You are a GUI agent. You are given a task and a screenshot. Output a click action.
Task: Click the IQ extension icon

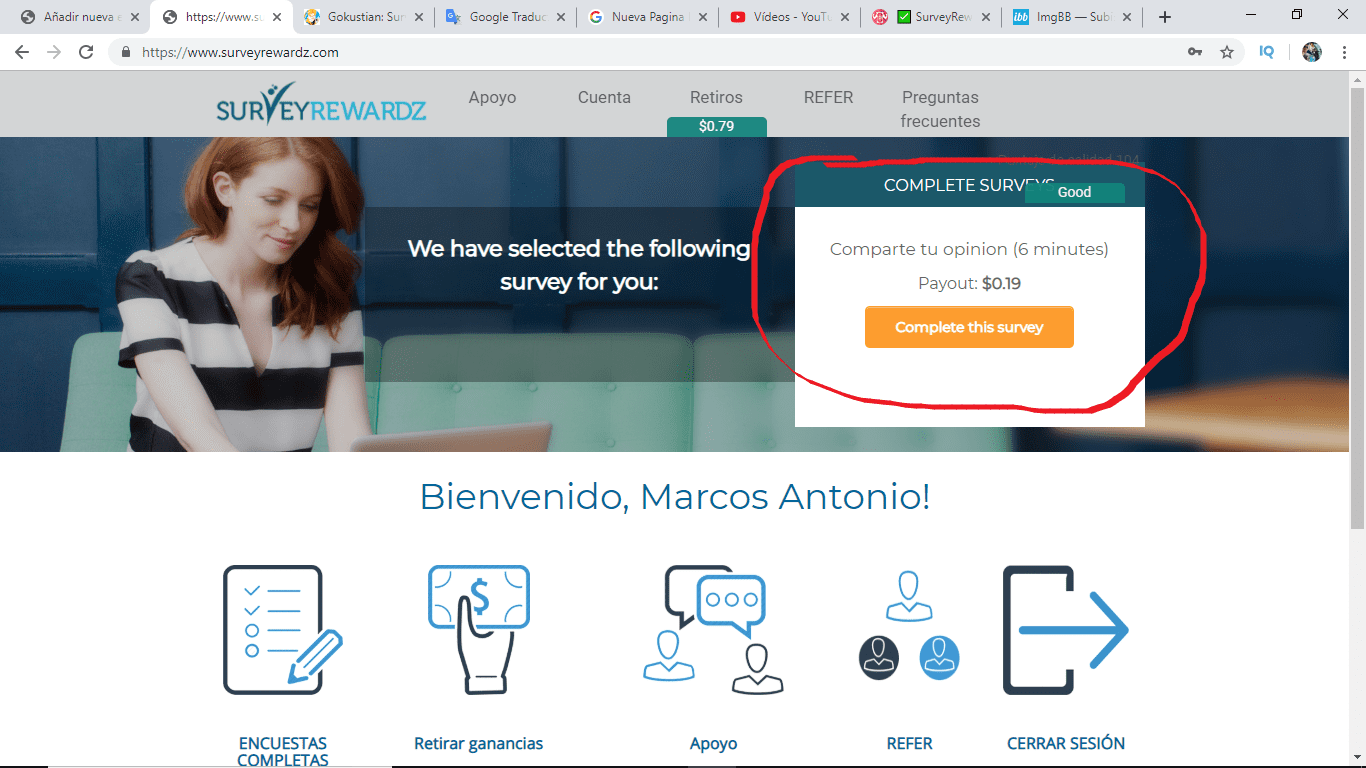[x=1267, y=52]
